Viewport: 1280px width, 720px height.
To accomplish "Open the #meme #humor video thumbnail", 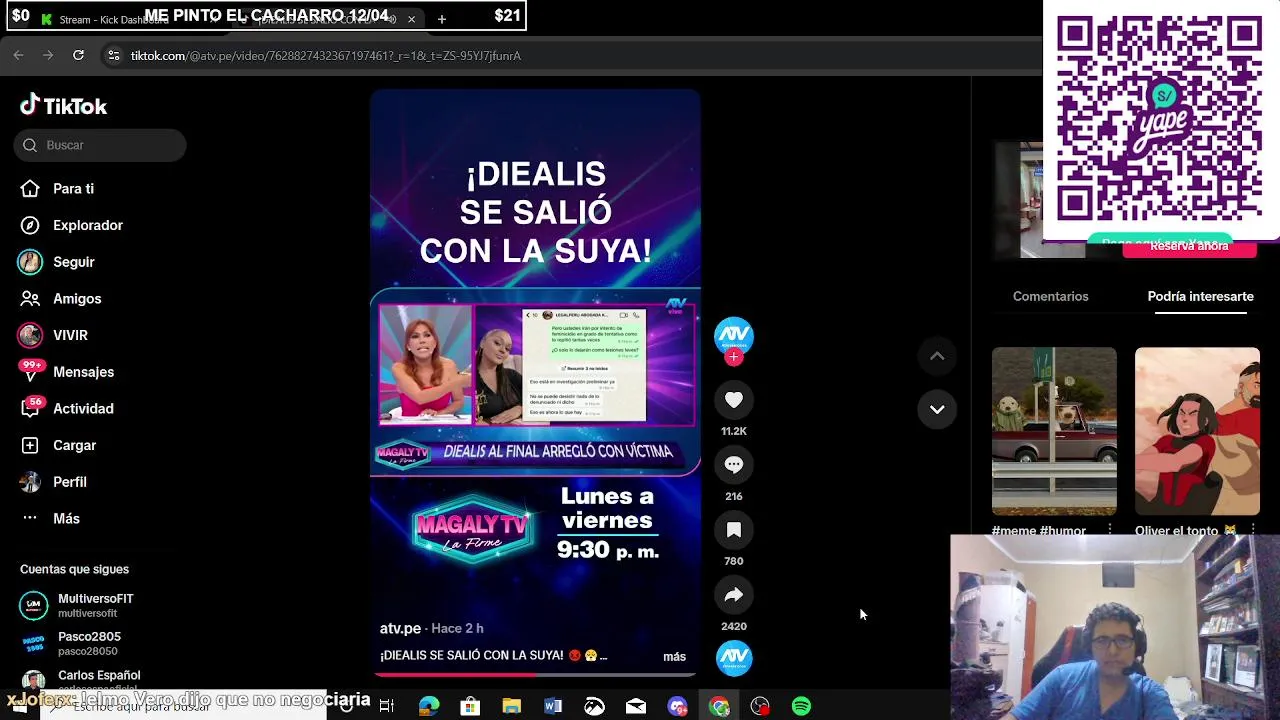I will coord(1054,431).
